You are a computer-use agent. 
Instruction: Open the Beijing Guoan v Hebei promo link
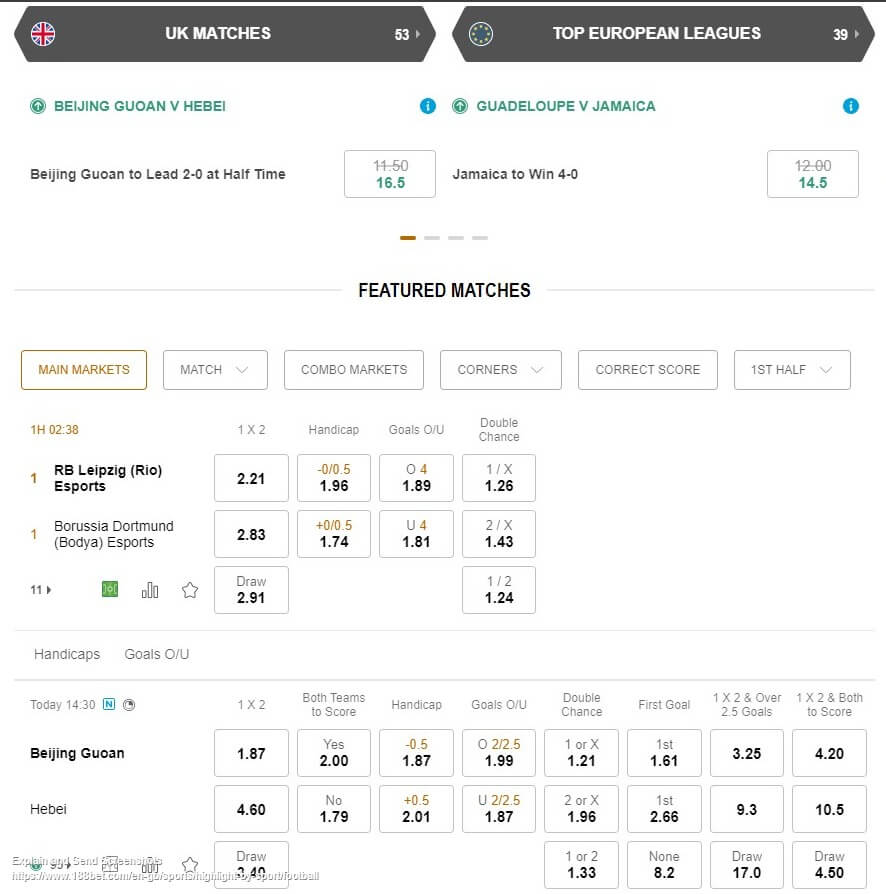(140, 106)
